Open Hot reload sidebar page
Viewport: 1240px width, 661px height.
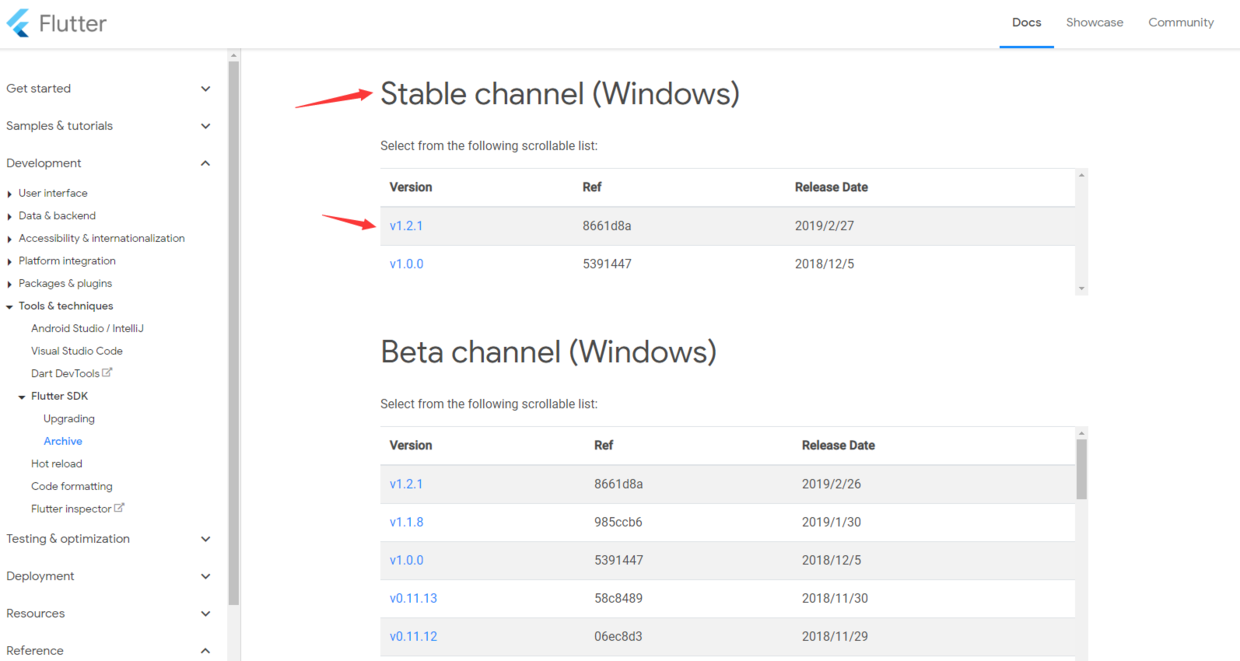(x=57, y=464)
